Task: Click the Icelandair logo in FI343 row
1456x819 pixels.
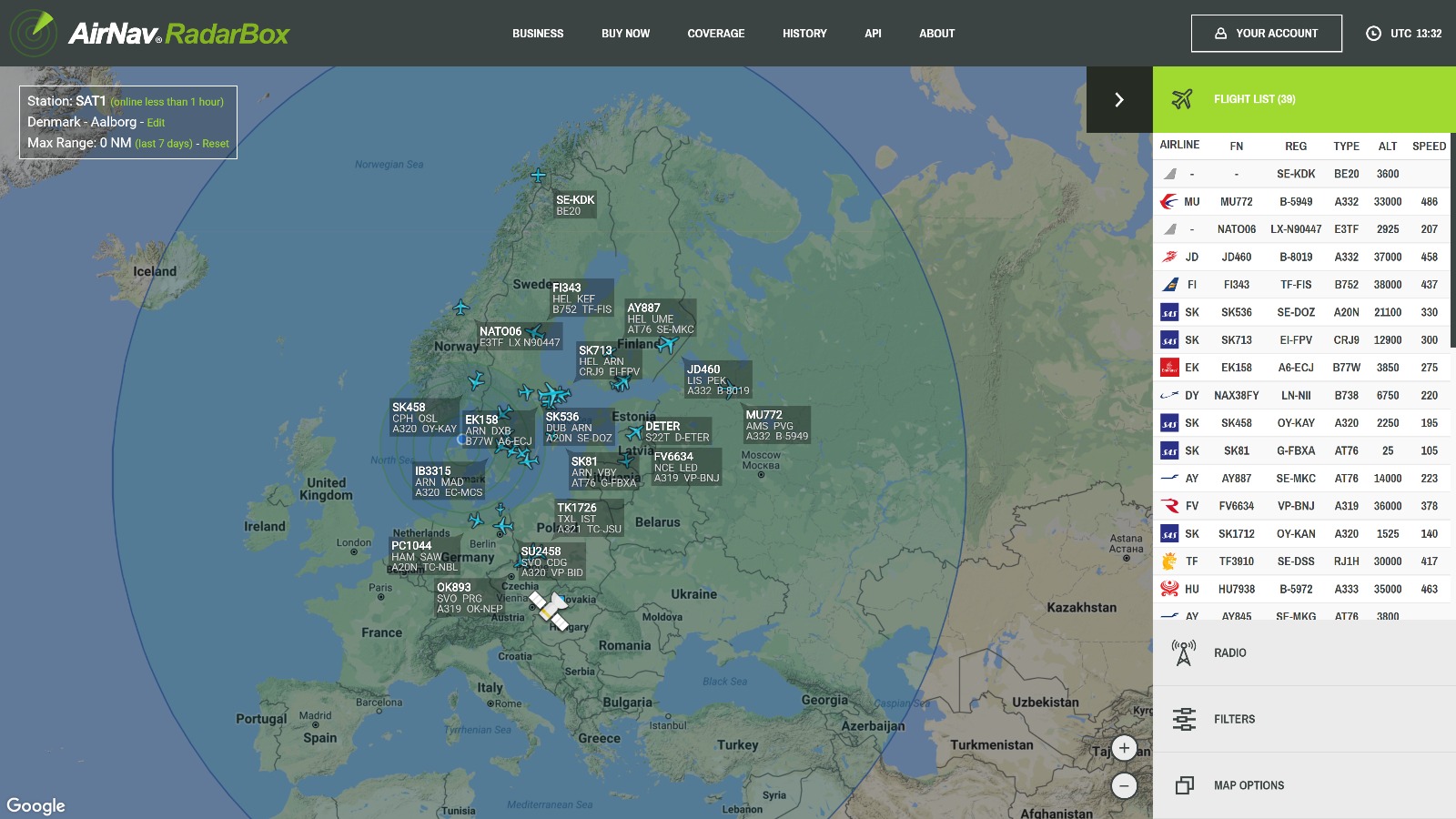Action: click(x=1169, y=285)
